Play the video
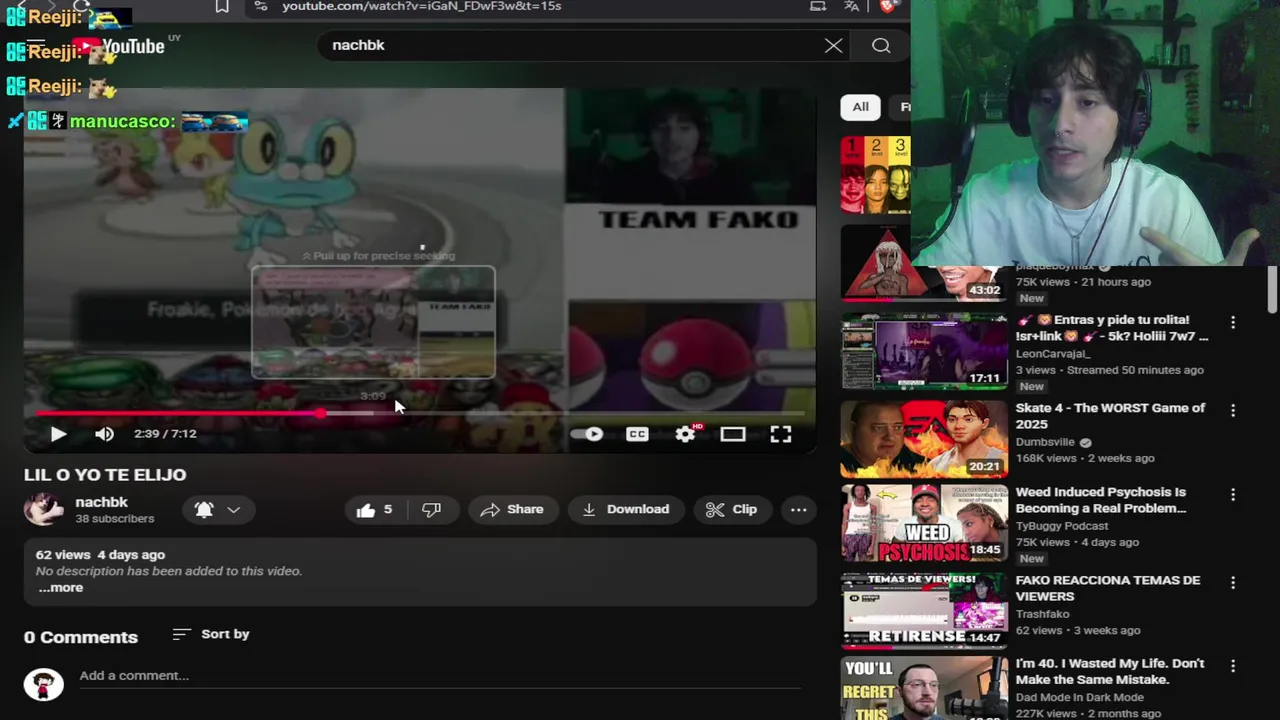This screenshot has height=720, width=1280. coord(58,434)
